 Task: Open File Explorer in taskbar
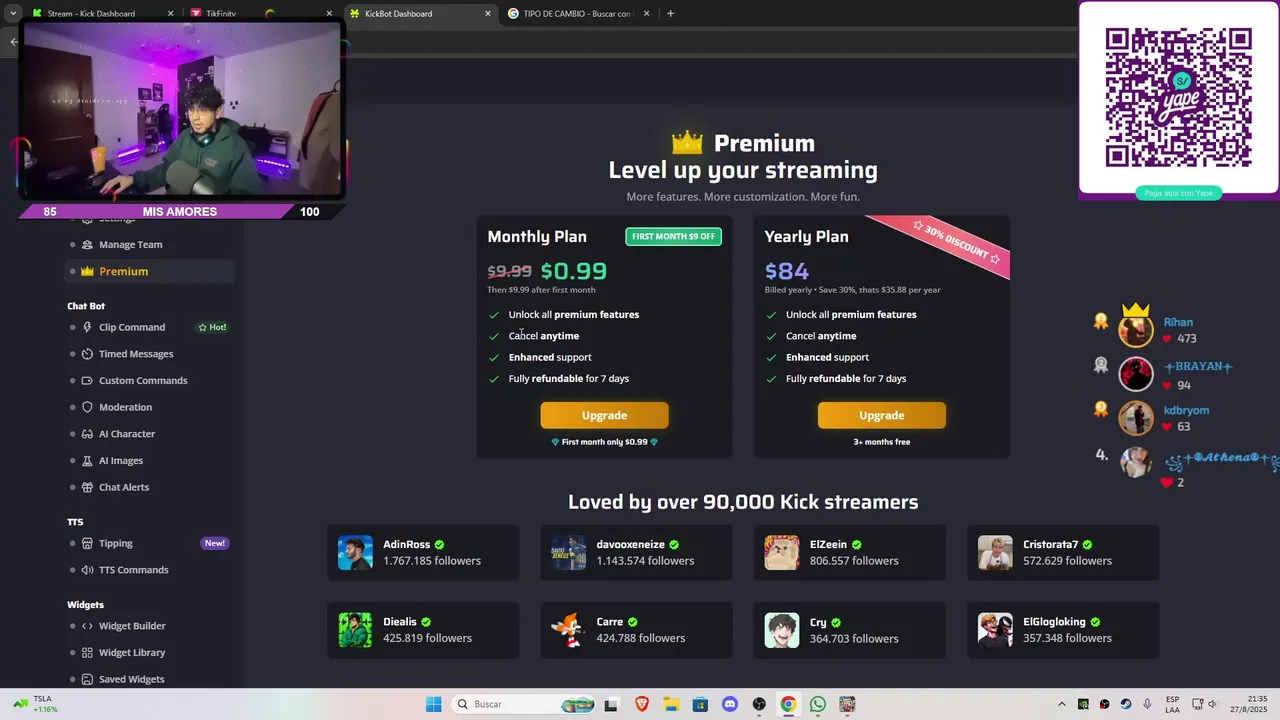671,704
